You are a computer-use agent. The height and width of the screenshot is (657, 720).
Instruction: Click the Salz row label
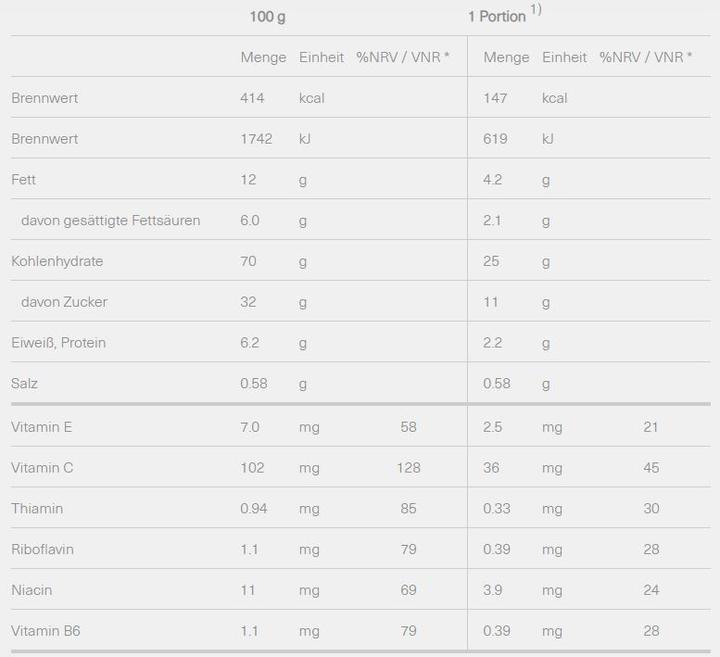[x=25, y=383]
